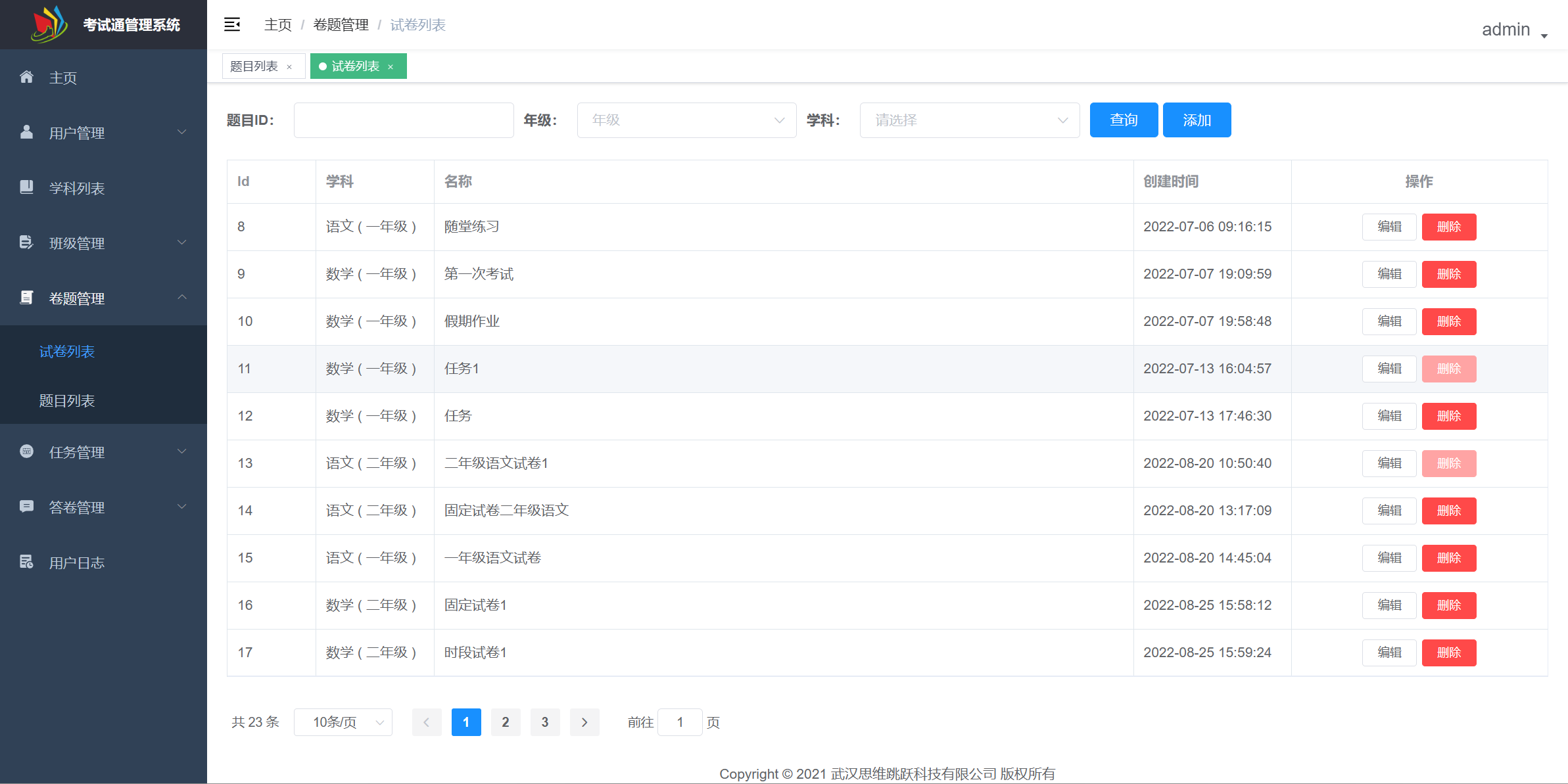The width and height of the screenshot is (1568, 784).
Task: Click the book icon beside 学科列表
Action: coord(26,187)
